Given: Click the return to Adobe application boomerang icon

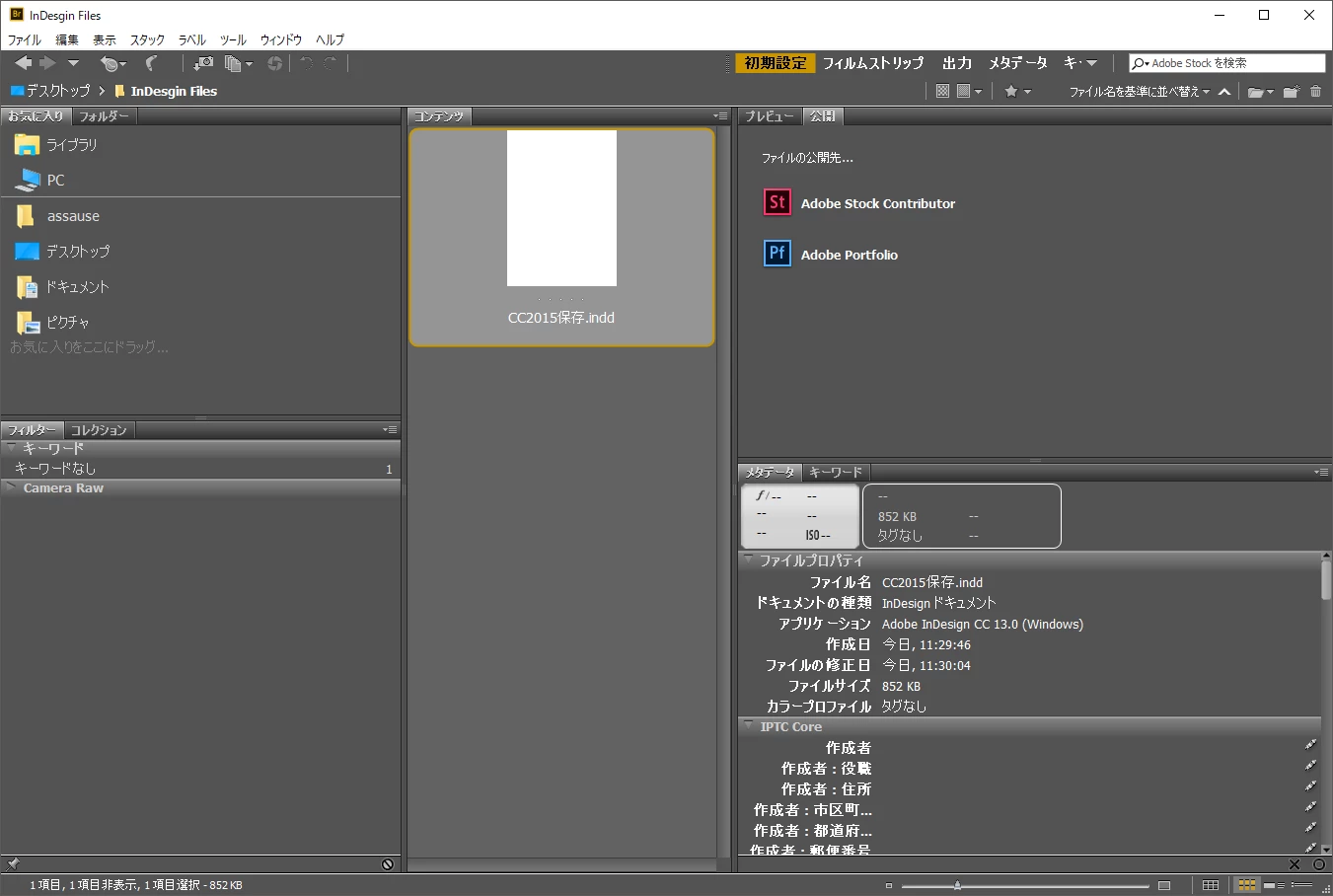Looking at the screenshot, I should pos(151,63).
